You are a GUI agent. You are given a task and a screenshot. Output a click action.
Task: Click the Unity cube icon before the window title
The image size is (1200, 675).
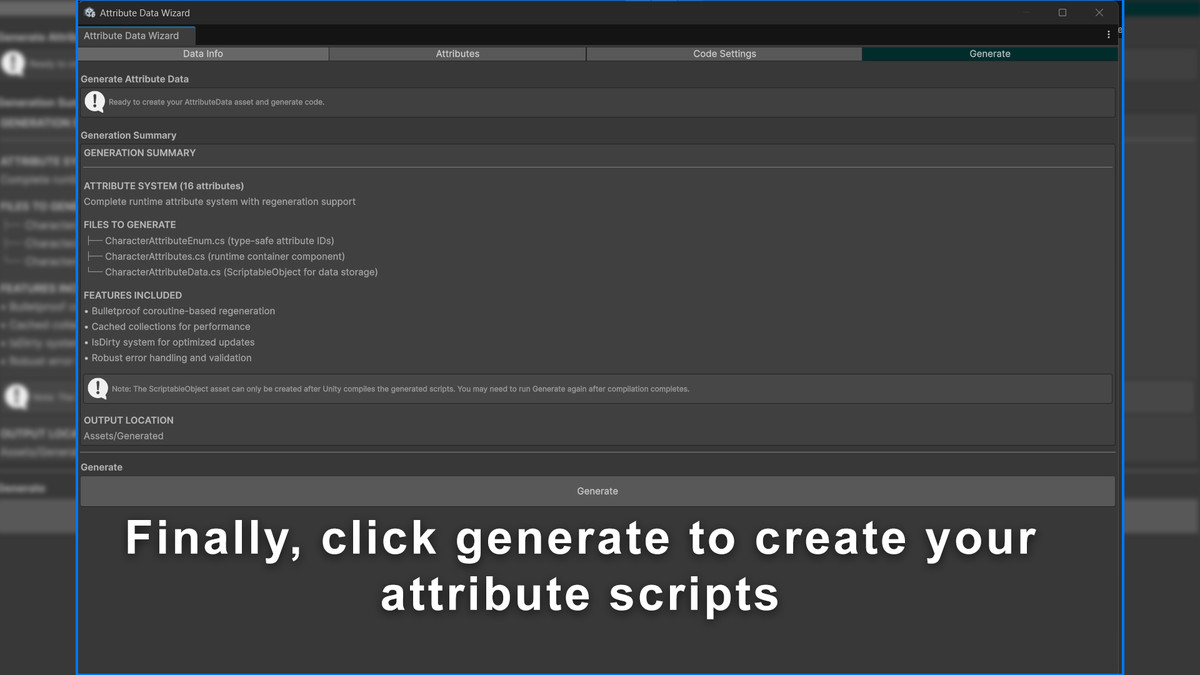pos(88,12)
